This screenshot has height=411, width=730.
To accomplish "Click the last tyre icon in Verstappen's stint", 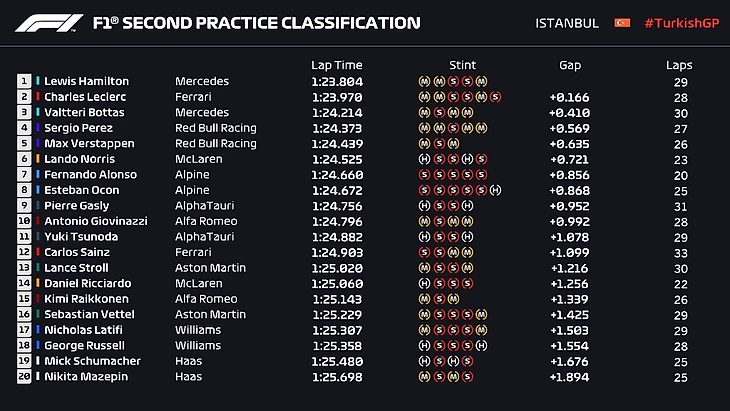I will pos(453,143).
